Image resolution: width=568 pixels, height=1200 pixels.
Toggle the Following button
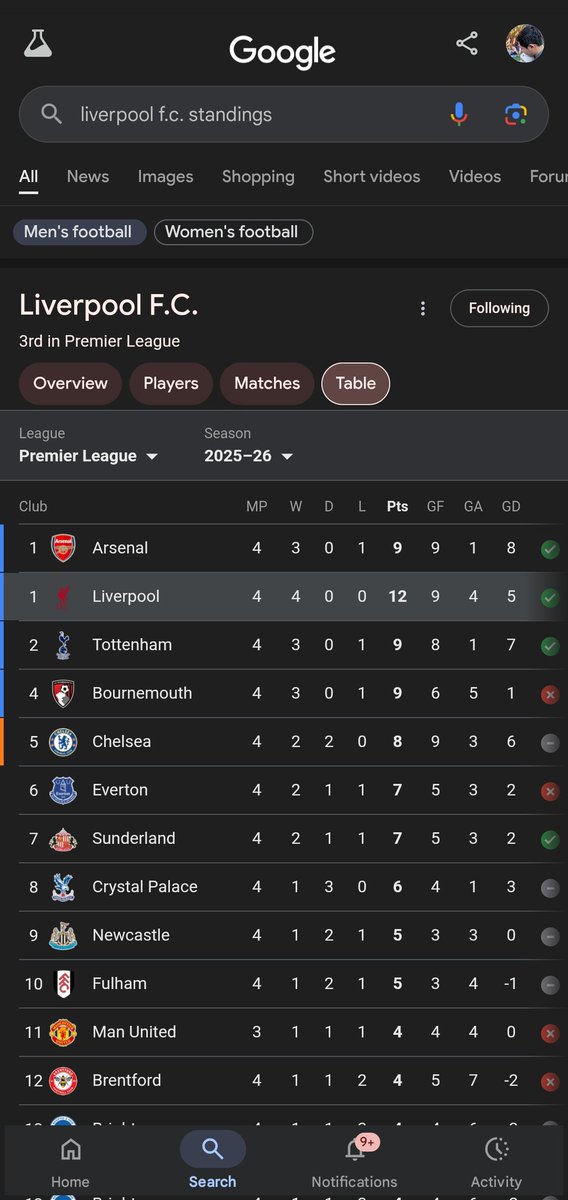click(499, 308)
